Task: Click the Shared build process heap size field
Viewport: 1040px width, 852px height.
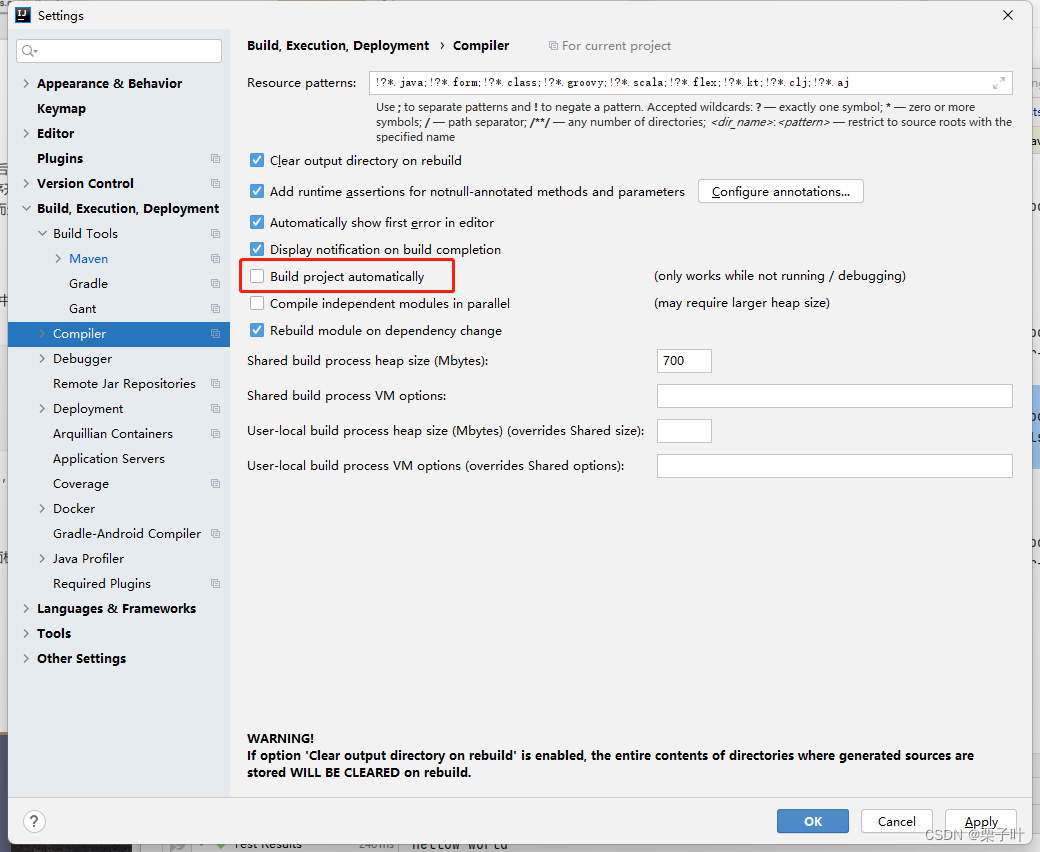Action: 684,361
